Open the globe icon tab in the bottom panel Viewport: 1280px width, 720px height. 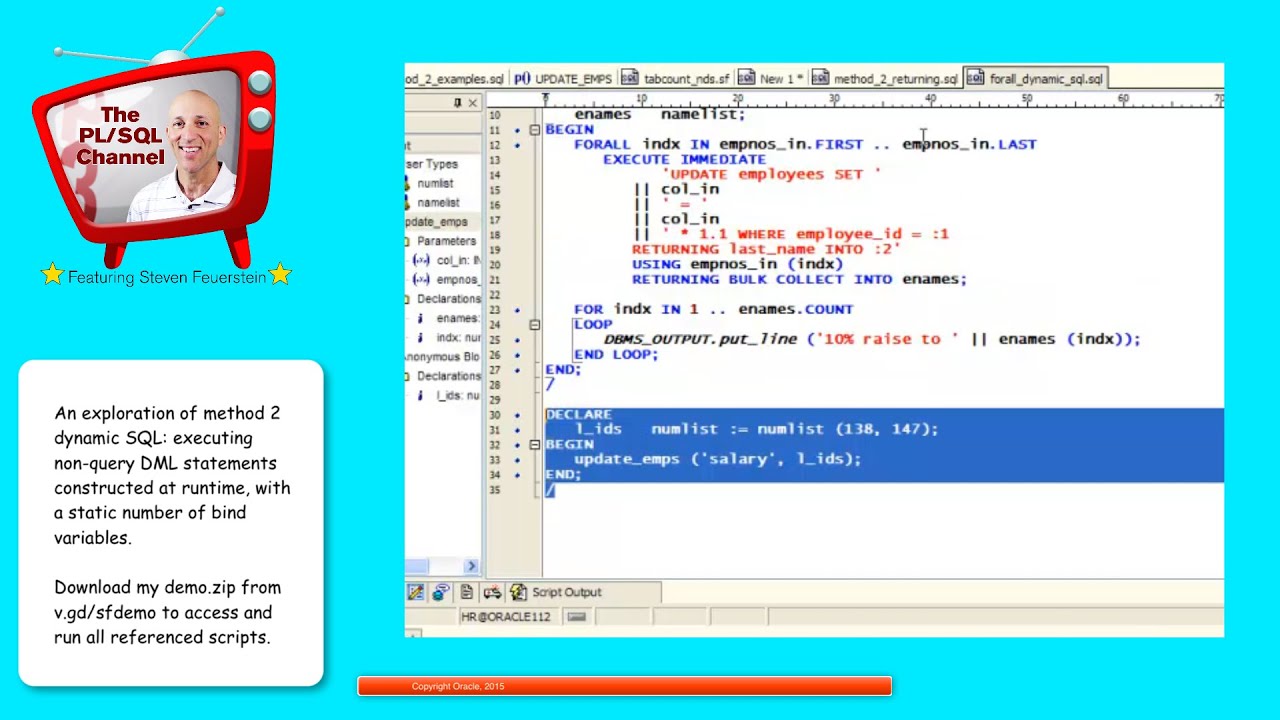(441, 592)
